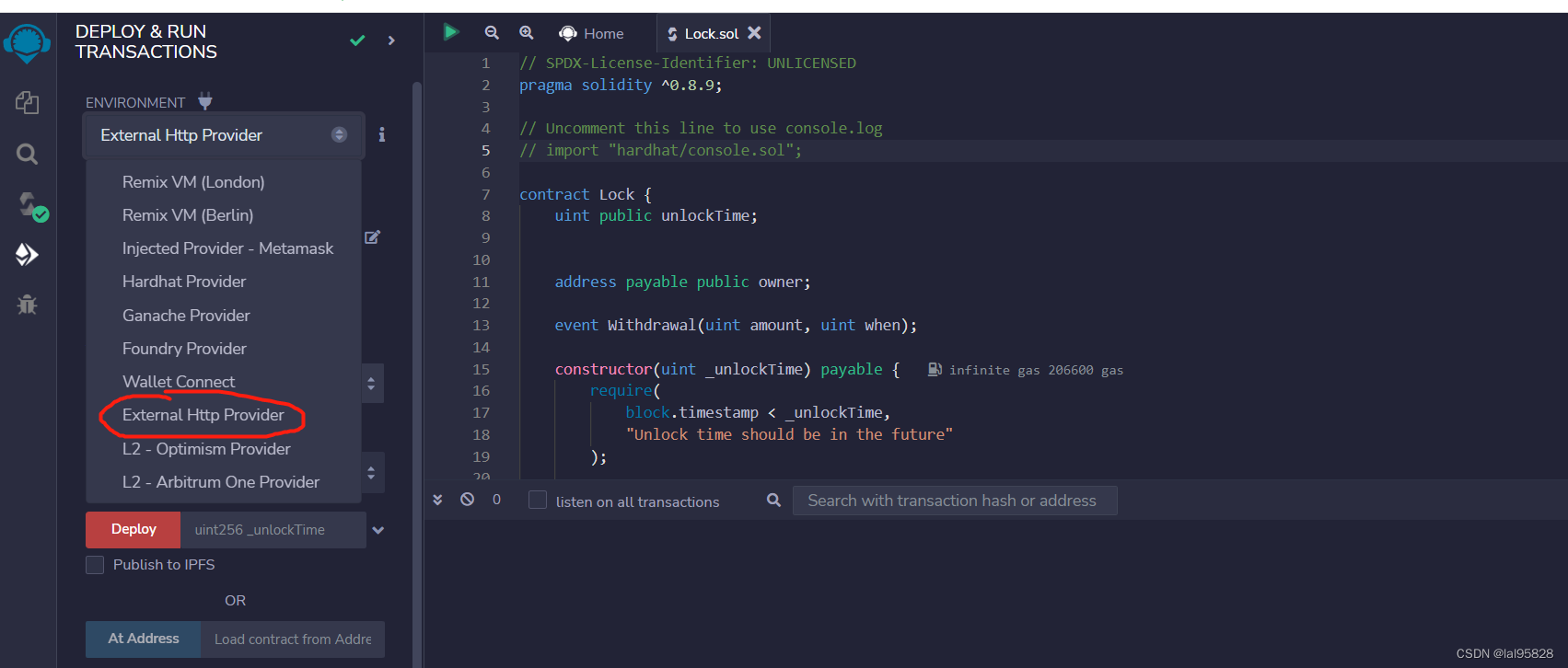Select Wallet Connect environment
Image resolution: width=1568 pixels, height=668 pixels.
[179, 382]
